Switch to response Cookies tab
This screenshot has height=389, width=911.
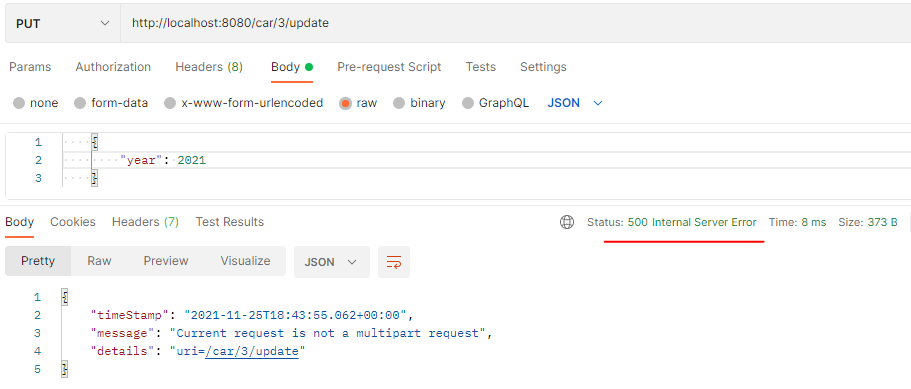[73, 222]
